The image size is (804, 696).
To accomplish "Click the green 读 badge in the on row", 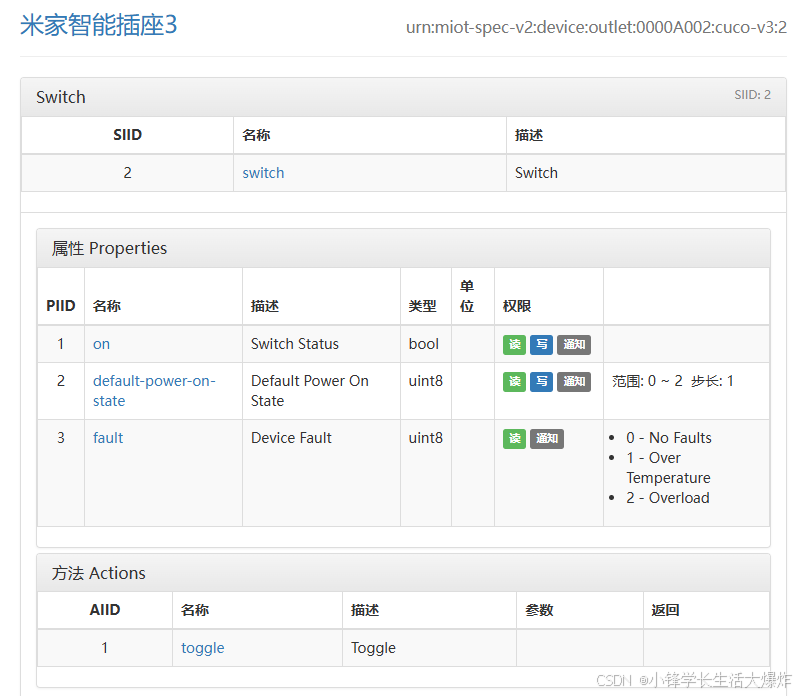I will point(514,344).
